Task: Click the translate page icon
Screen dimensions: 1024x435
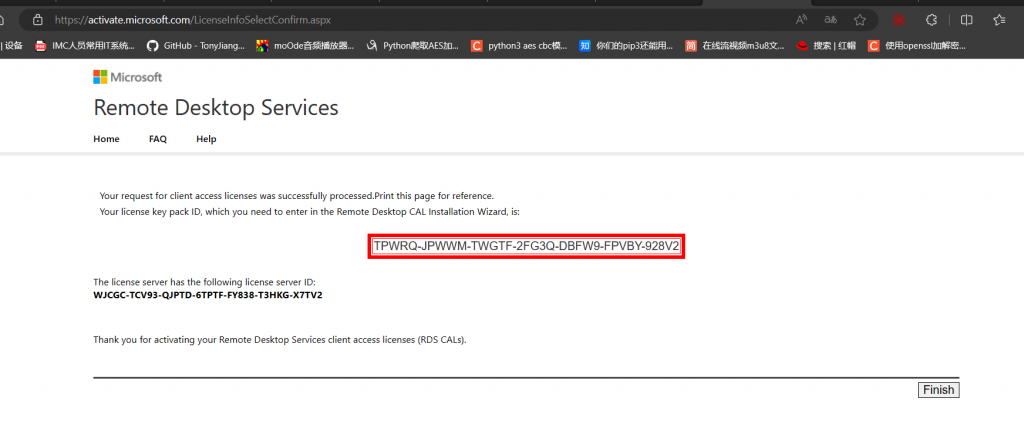Action: click(x=830, y=19)
